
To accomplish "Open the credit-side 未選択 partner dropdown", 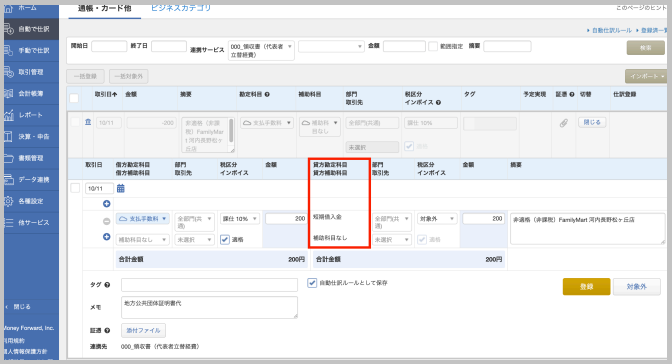I will tap(392, 240).
